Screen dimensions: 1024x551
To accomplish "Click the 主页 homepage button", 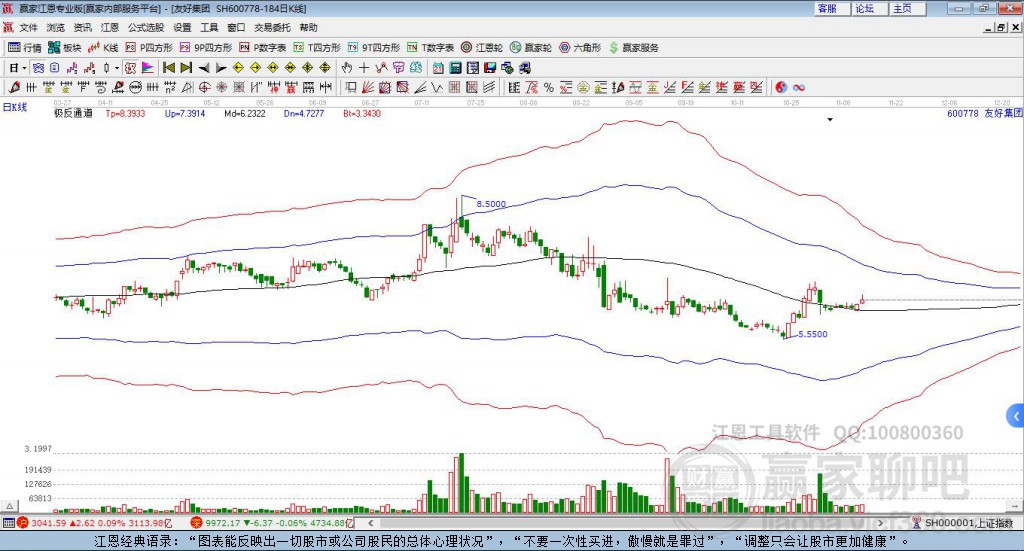I will (x=908, y=8).
